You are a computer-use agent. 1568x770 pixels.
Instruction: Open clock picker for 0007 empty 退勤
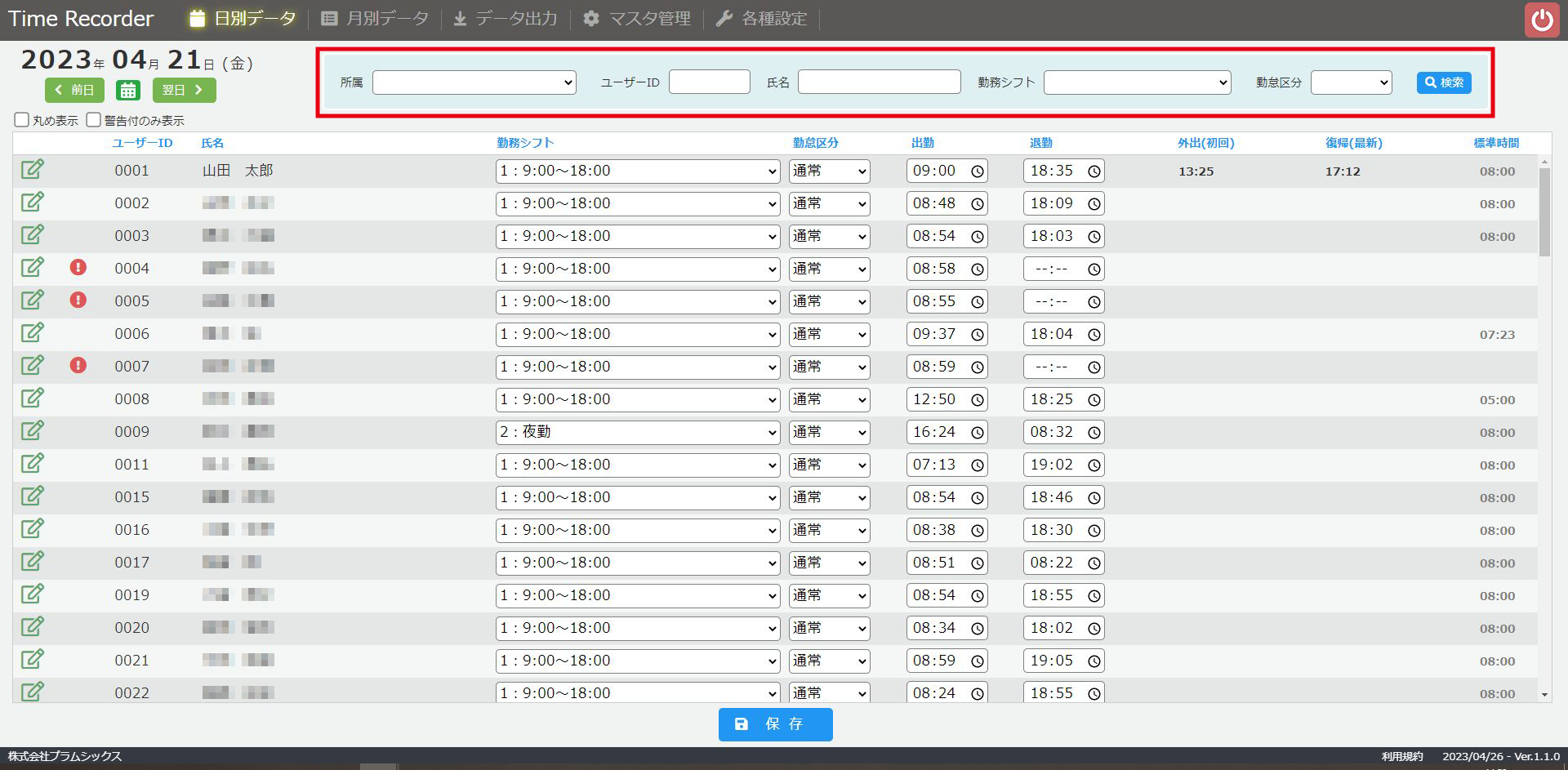click(x=1094, y=367)
